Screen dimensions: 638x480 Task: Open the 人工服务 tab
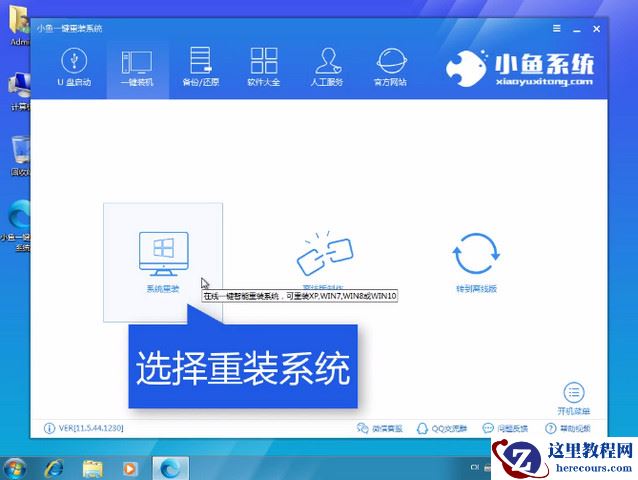point(327,67)
